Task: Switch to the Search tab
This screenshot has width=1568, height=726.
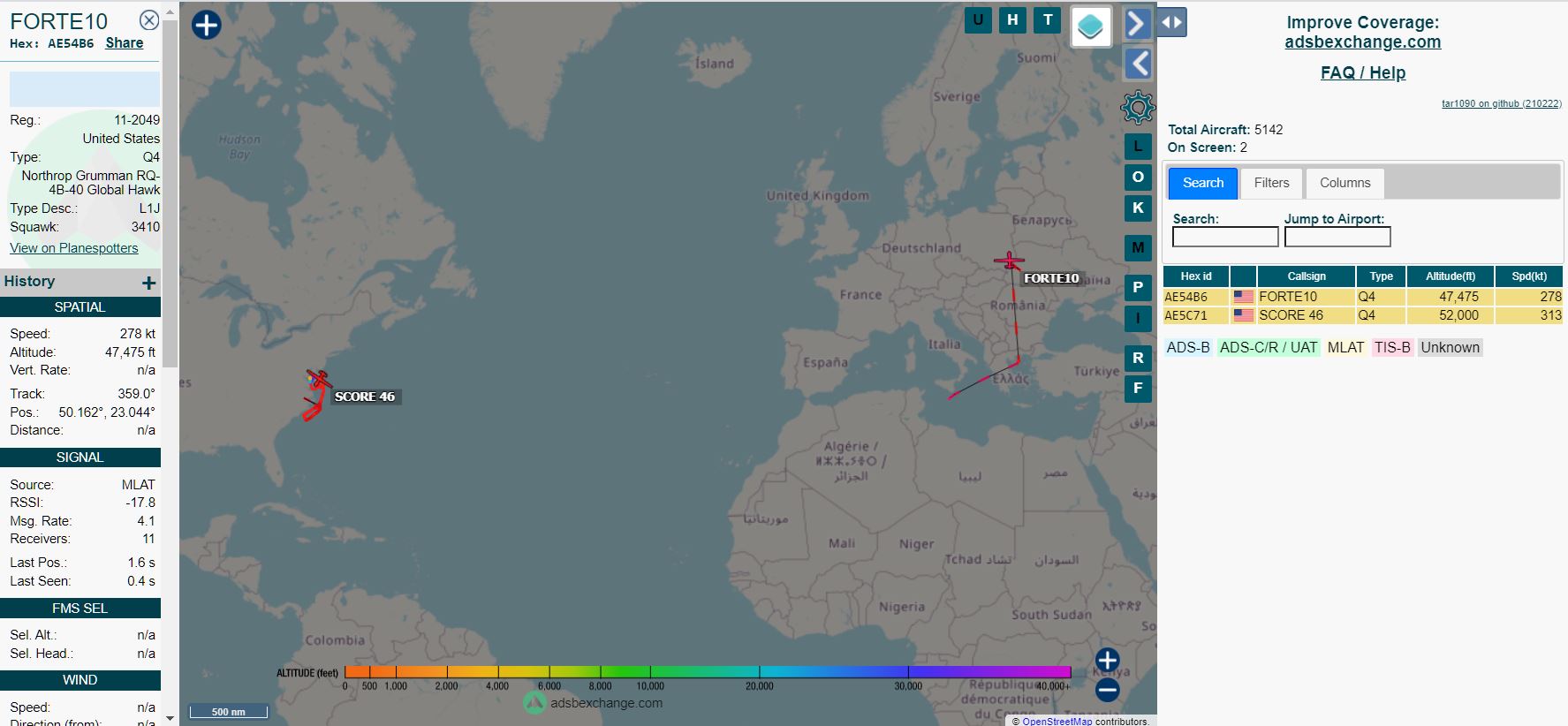Action: [x=1203, y=183]
